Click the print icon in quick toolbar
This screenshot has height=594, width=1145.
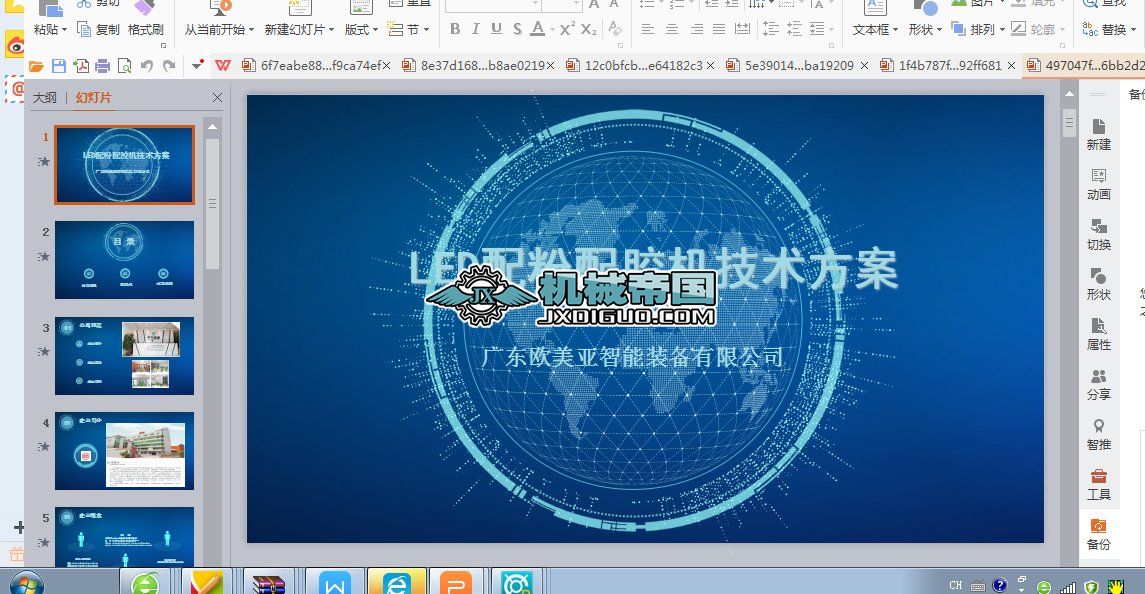pos(103,66)
